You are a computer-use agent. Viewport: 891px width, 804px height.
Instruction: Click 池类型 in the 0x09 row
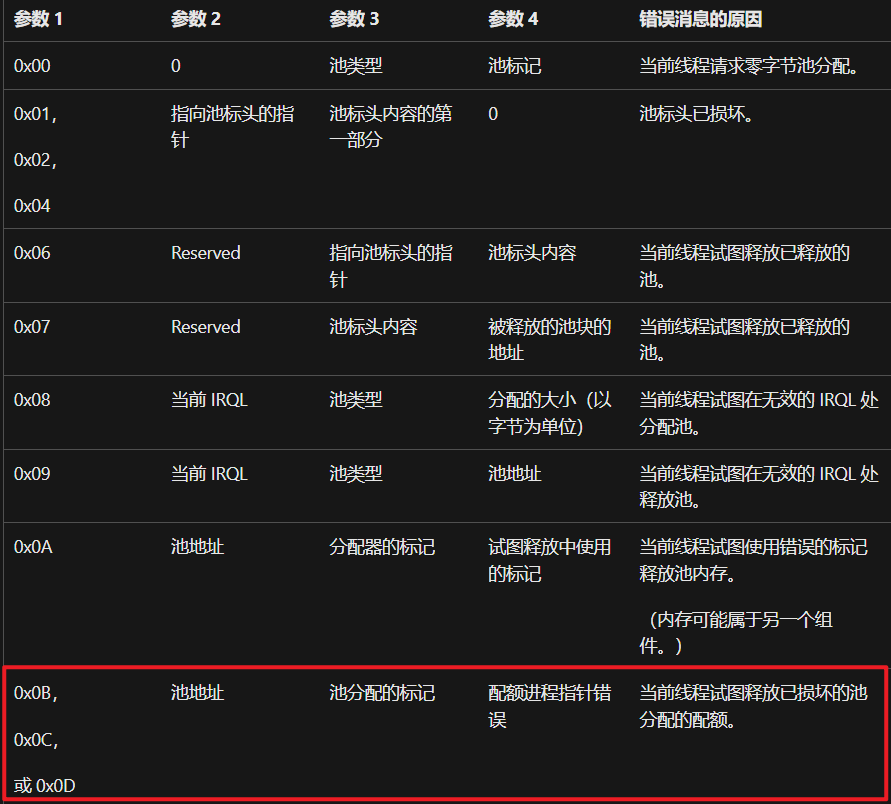point(356,474)
